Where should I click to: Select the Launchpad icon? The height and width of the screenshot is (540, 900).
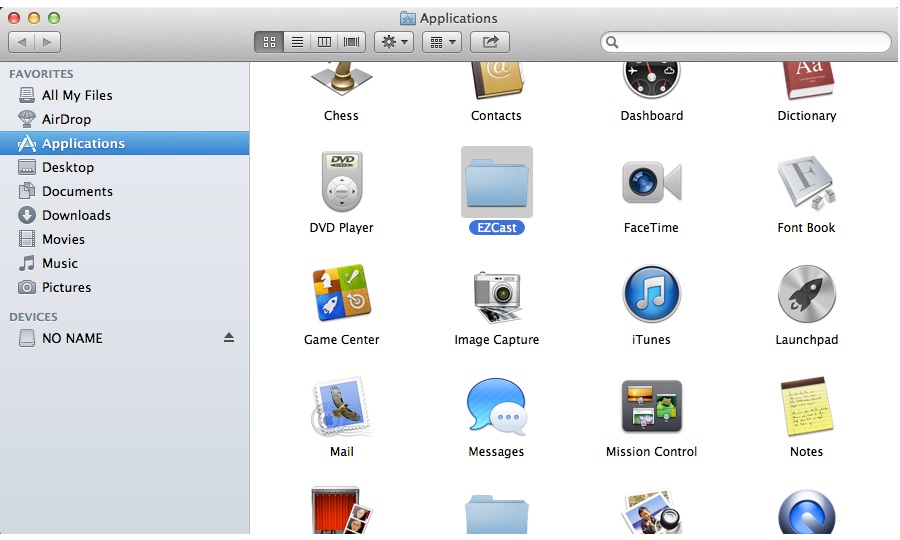806,294
